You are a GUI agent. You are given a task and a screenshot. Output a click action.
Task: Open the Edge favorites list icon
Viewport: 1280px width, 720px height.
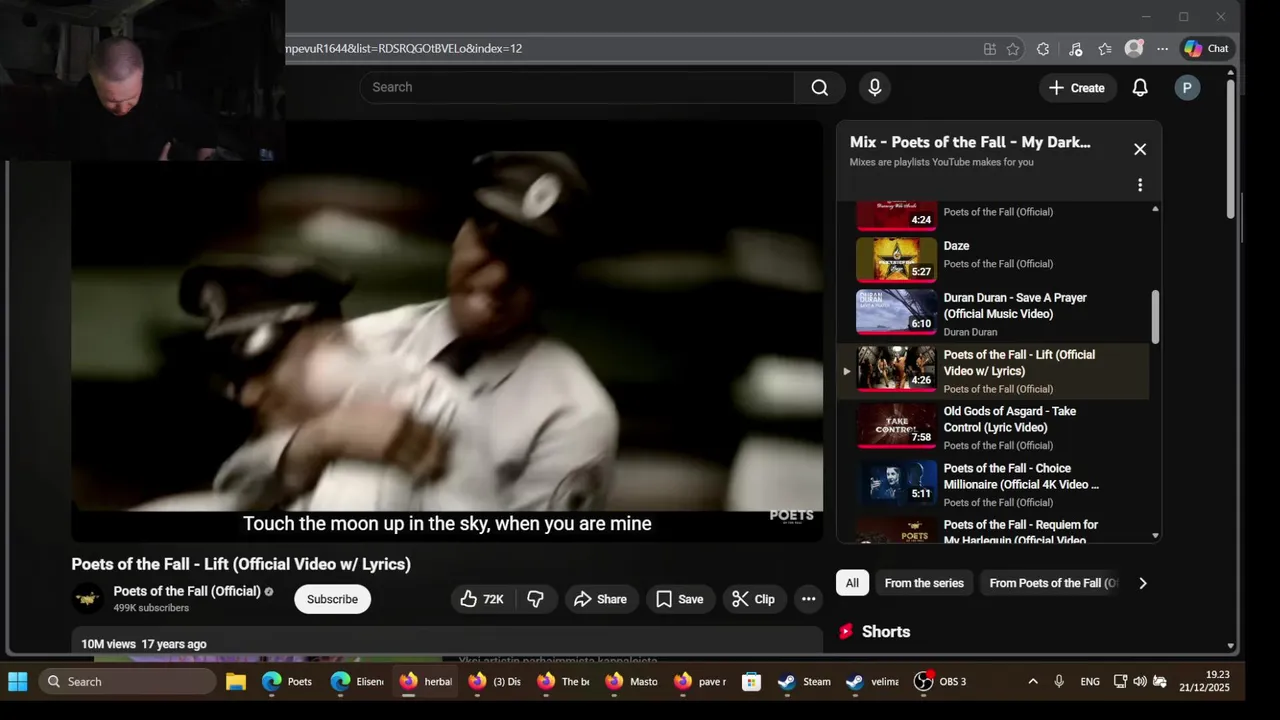[x=1105, y=48]
